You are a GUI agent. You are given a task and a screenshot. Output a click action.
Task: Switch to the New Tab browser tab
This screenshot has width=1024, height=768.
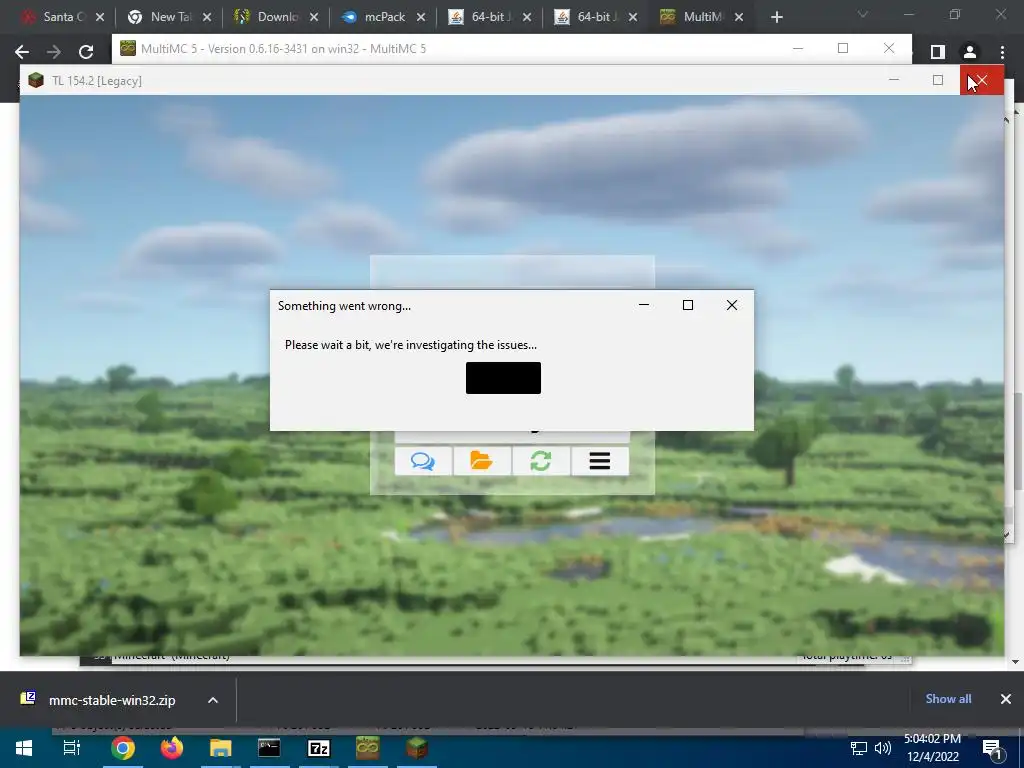[163, 17]
